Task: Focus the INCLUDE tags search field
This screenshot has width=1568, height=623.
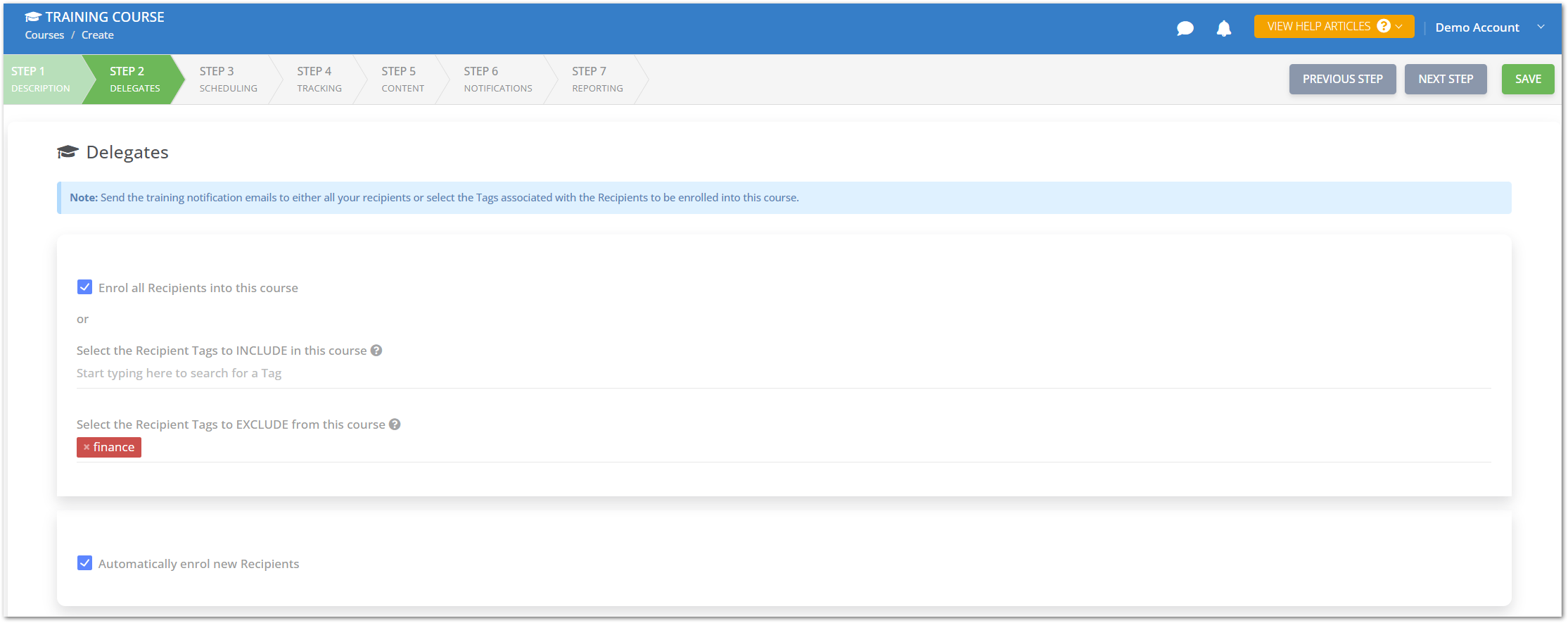Action: pos(784,373)
